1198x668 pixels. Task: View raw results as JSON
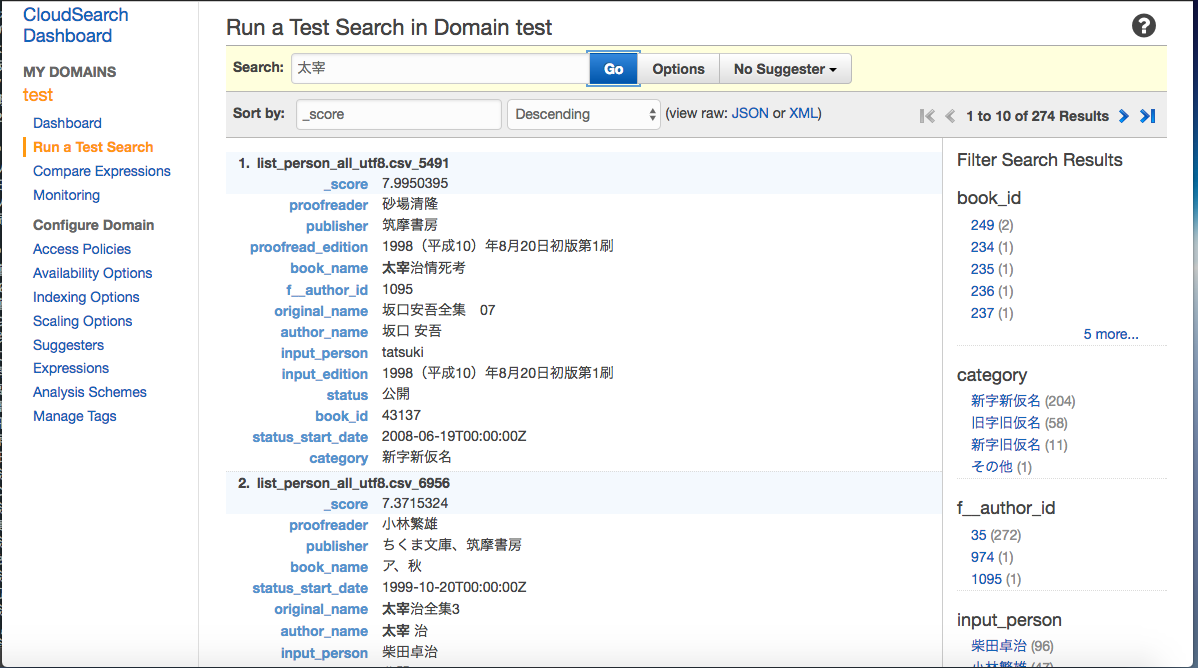coord(750,113)
